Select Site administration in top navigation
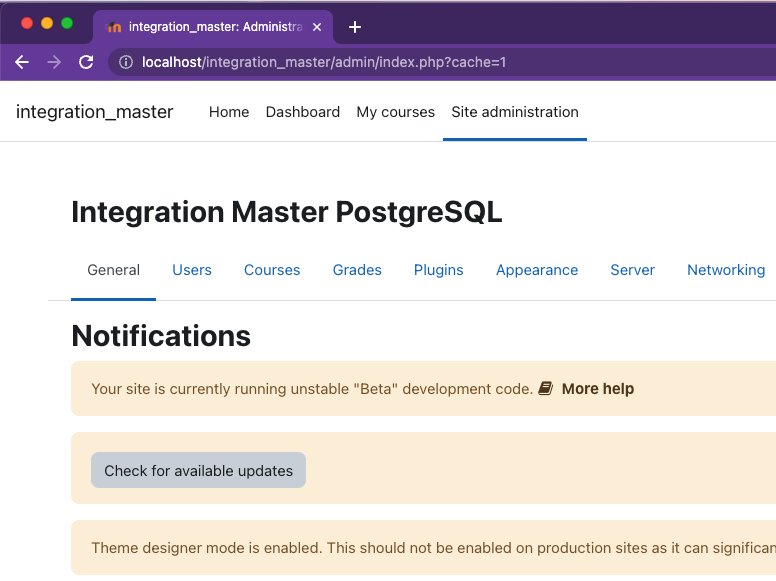 [515, 112]
